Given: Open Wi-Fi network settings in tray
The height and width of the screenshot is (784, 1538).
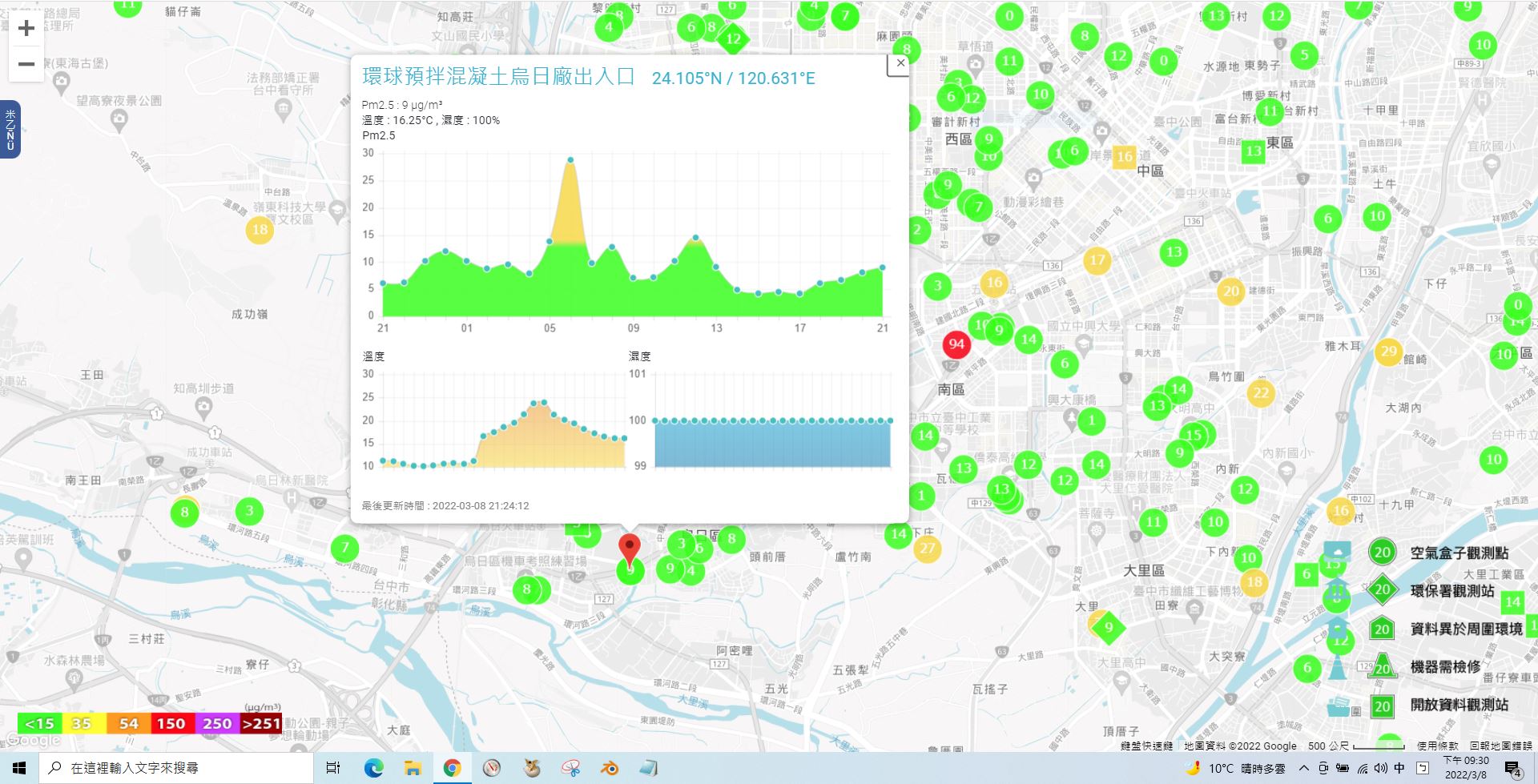Looking at the screenshot, I should click(1362, 768).
